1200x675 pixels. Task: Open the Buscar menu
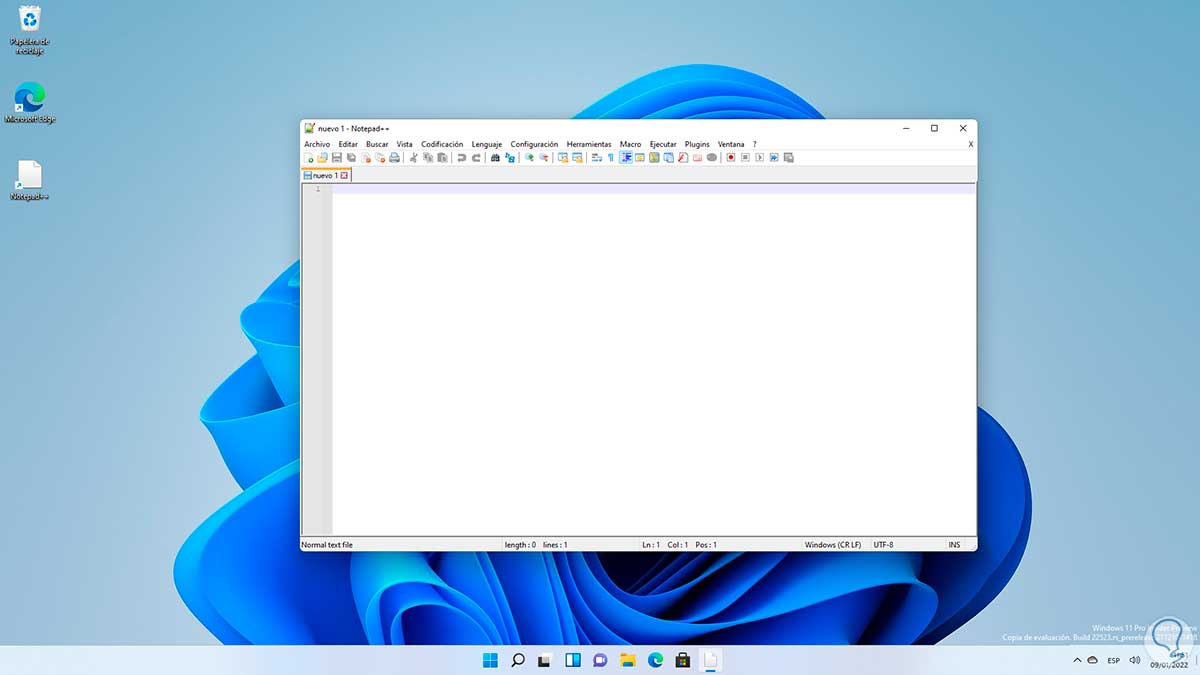click(x=377, y=144)
